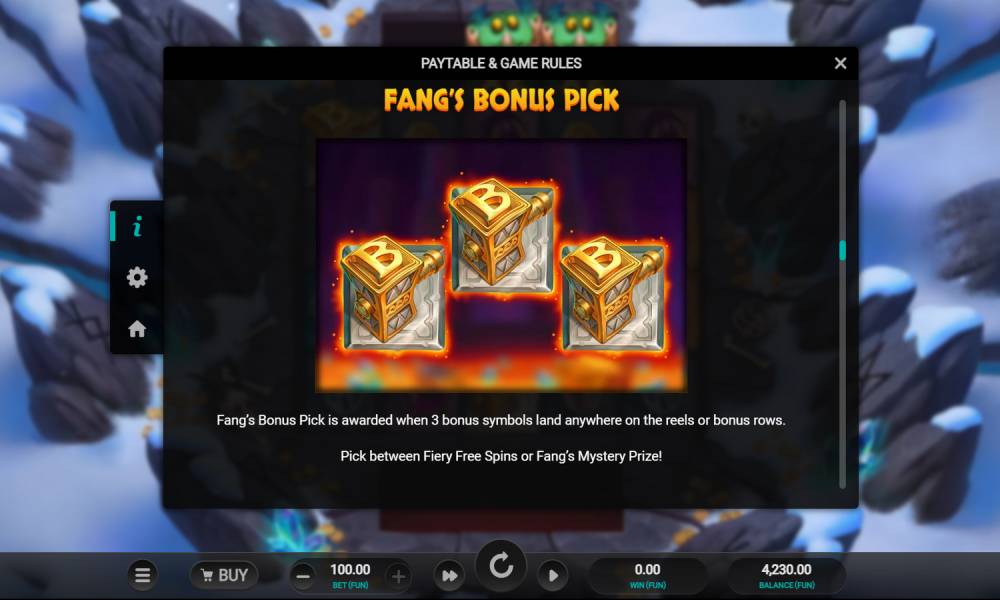Viewport: 1000px width, 600px height.
Task: Spin the reels with circular arrow
Action: [501, 565]
